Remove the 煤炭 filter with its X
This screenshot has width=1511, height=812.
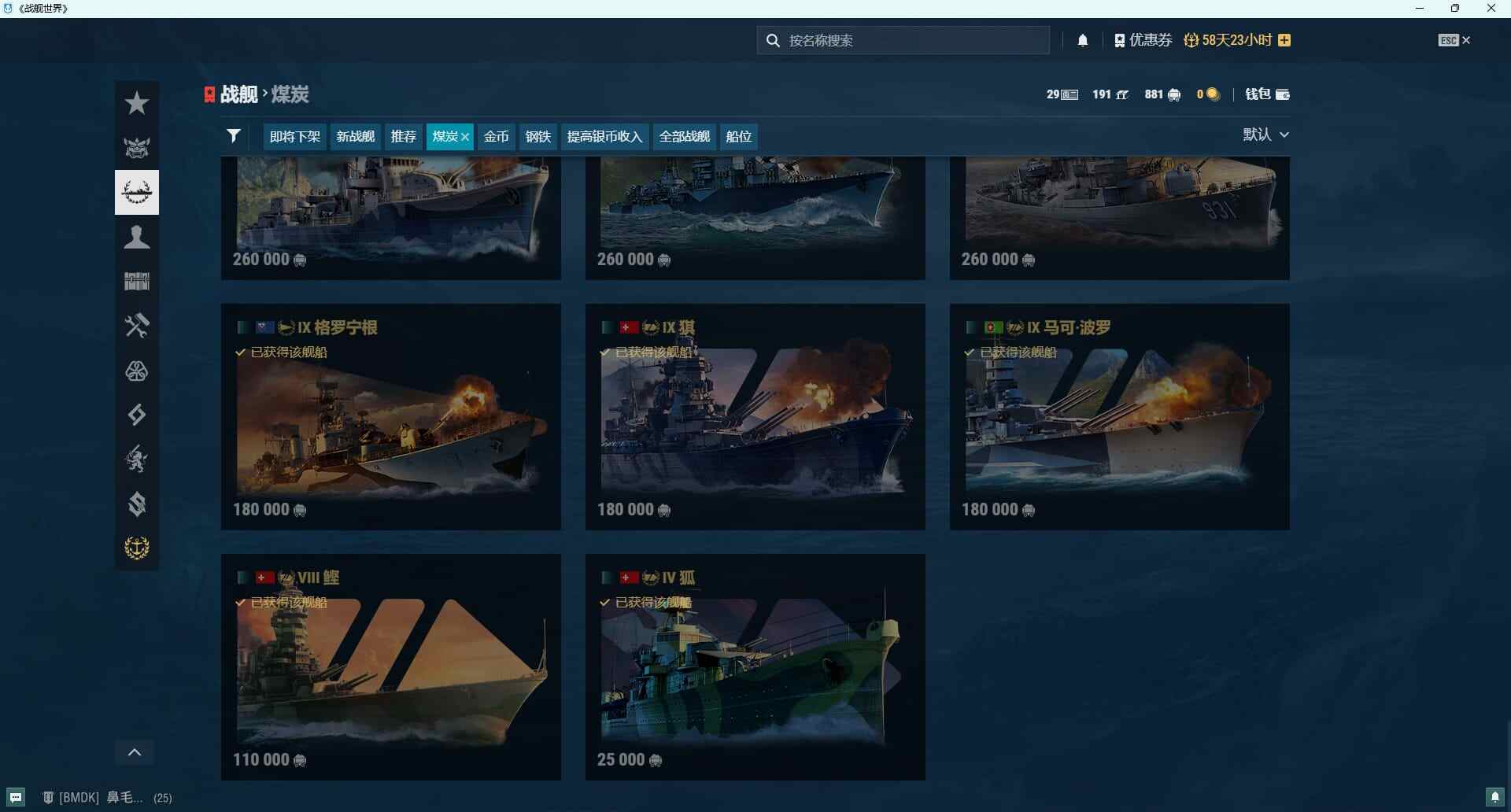click(x=465, y=137)
